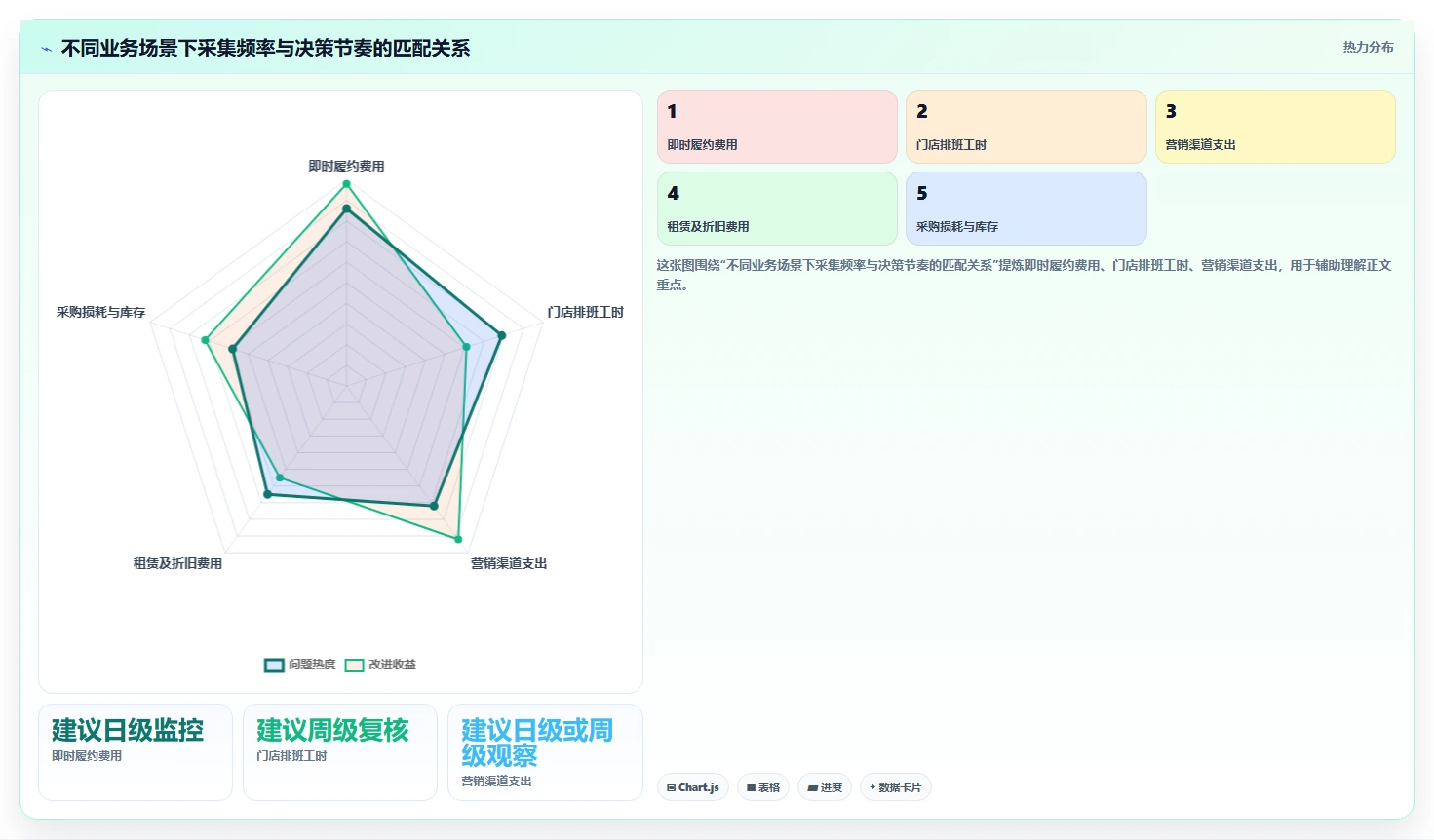1434x840 pixels.
Task: Select card 1 即时履约费用
Action: [x=777, y=127]
